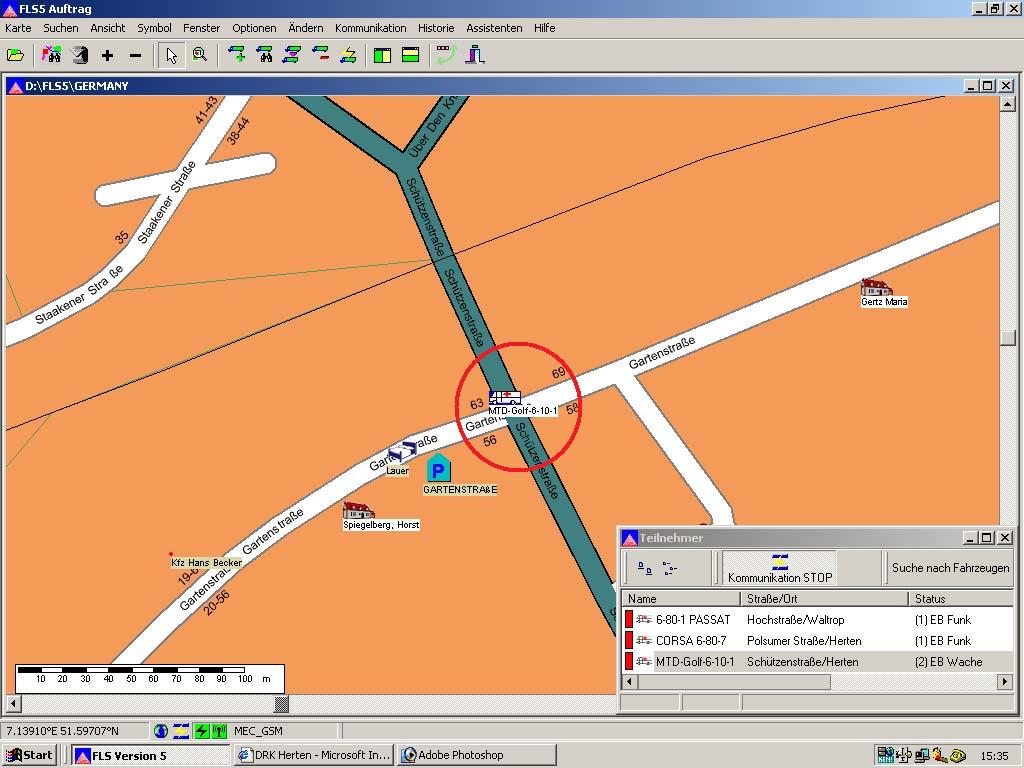Click the map horizontal scrollbar thumb
The image size is (1024, 768).
[x=282, y=704]
